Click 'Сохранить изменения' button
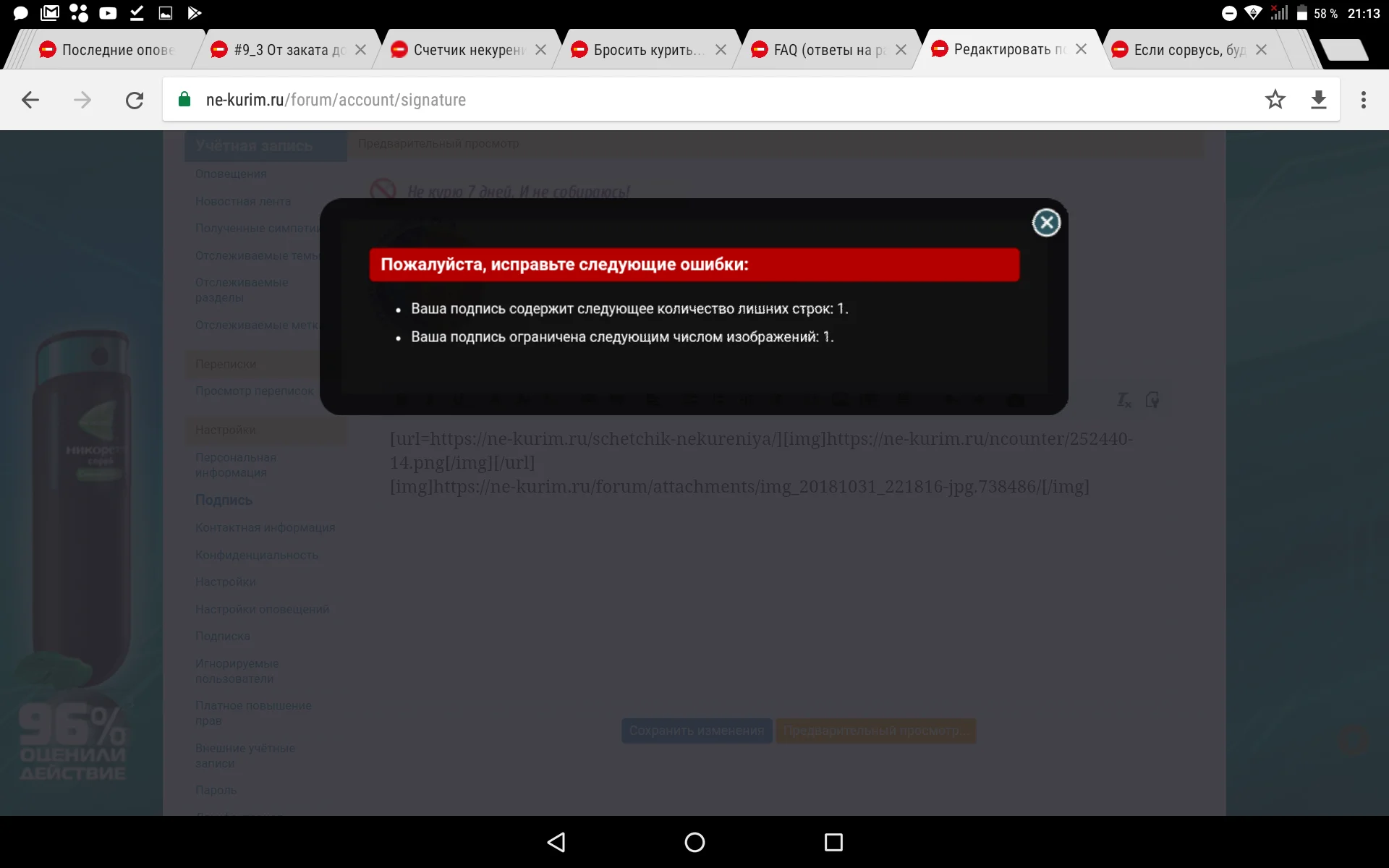1389x868 pixels. click(696, 731)
